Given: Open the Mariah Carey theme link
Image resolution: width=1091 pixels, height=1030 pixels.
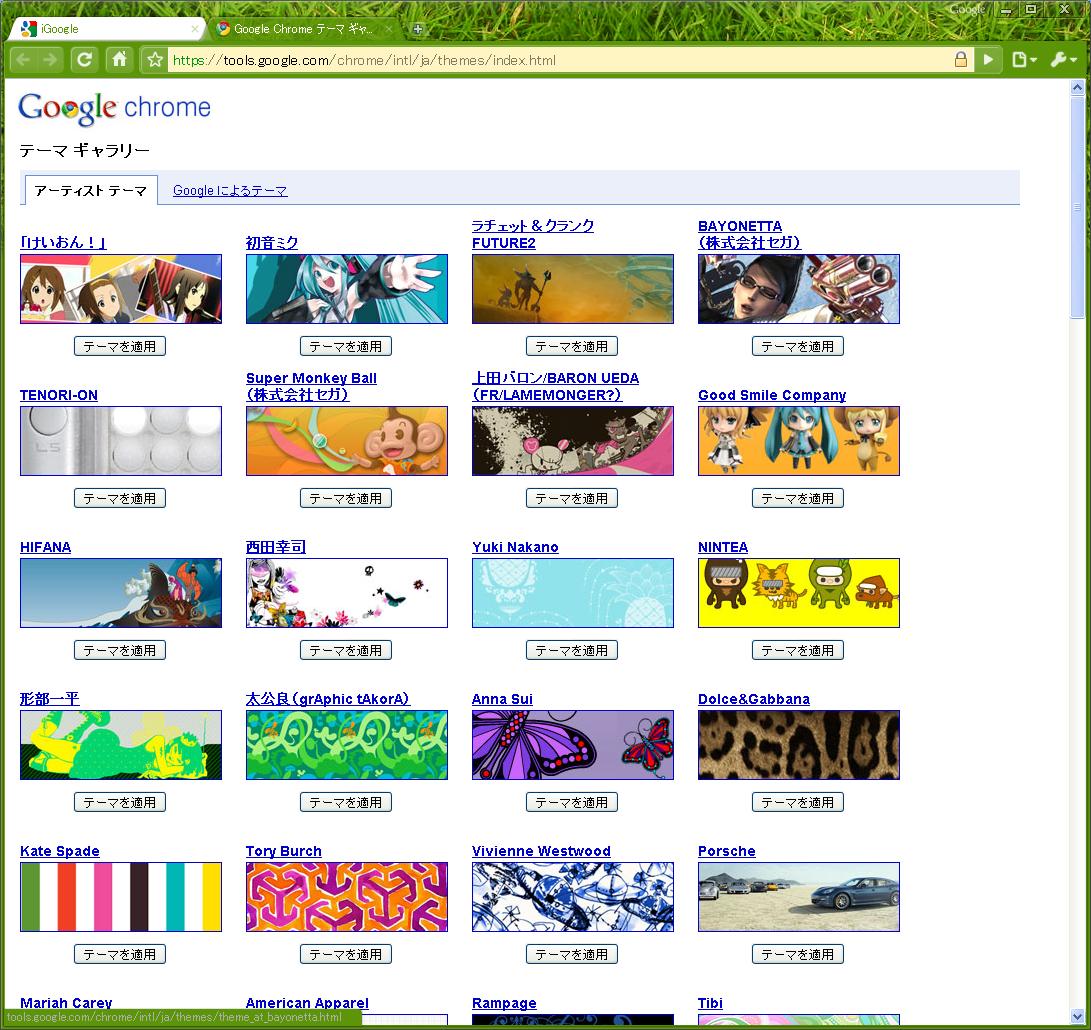Looking at the screenshot, I should pos(66,1003).
